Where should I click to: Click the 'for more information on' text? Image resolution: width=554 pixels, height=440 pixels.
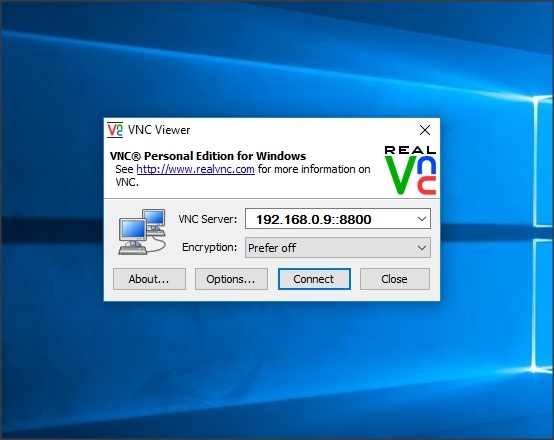[314, 169]
